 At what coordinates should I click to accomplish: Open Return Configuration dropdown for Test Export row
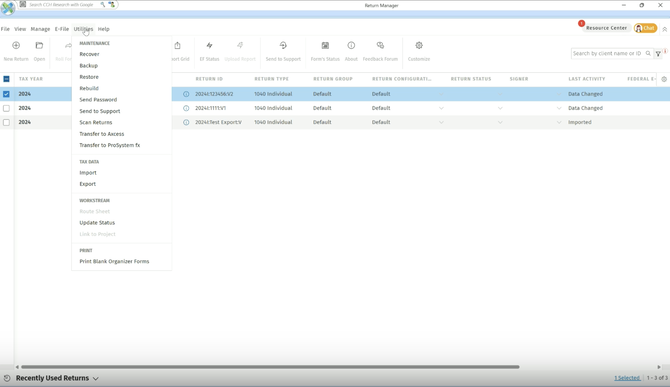click(441, 122)
